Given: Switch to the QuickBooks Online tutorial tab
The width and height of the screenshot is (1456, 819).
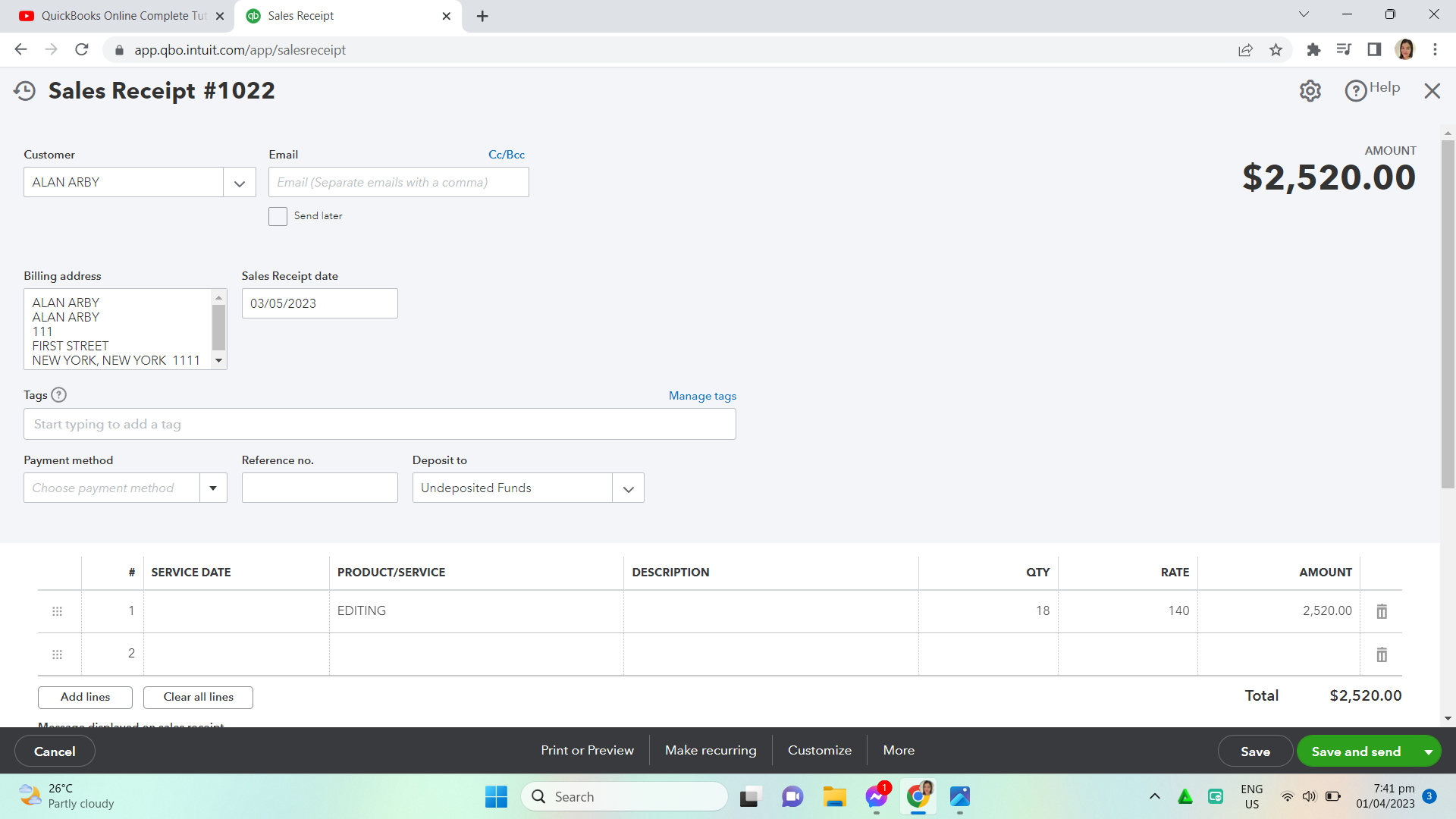Looking at the screenshot, I should 121,16.
